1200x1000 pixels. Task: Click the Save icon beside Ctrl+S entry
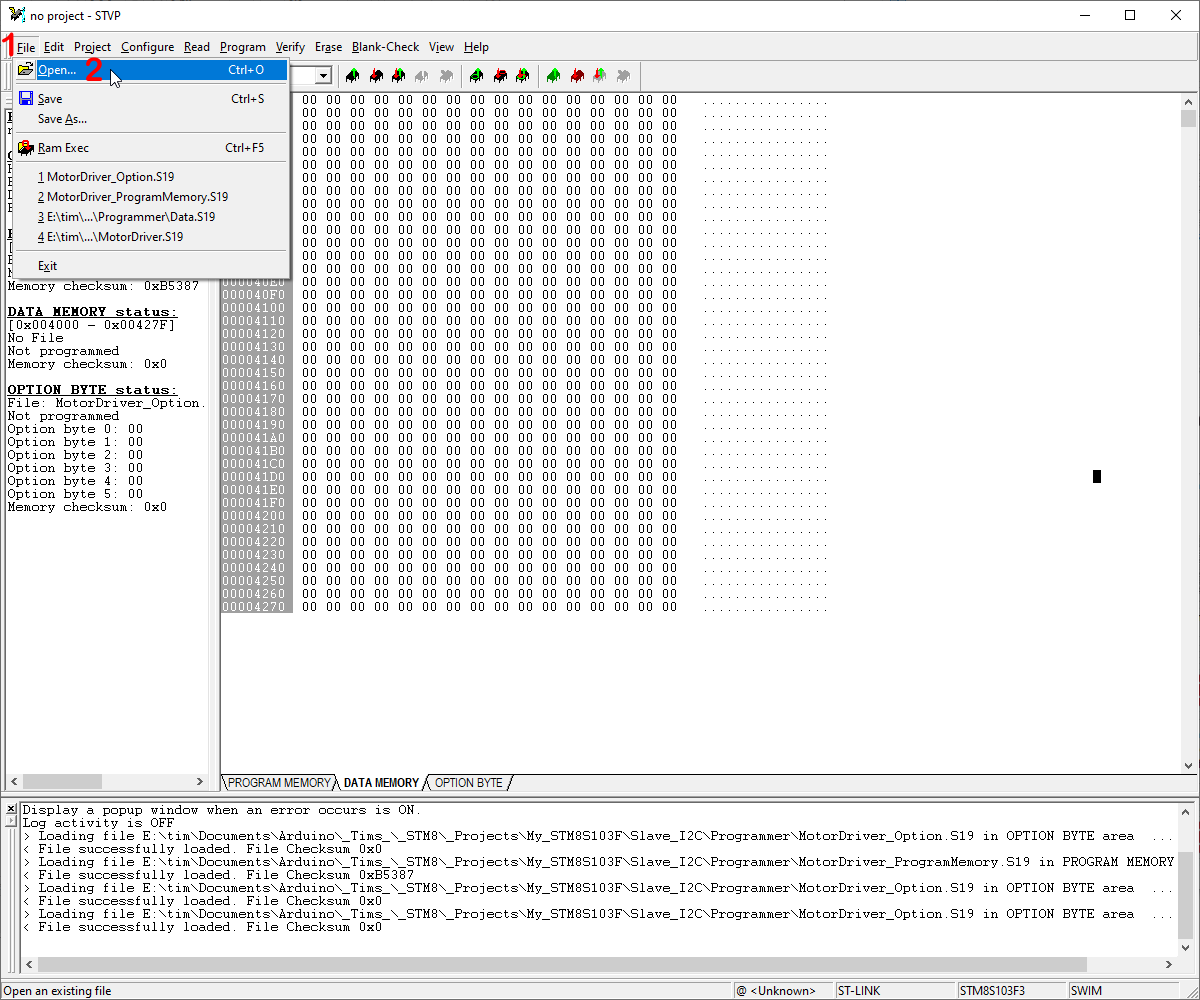(25, 98)
